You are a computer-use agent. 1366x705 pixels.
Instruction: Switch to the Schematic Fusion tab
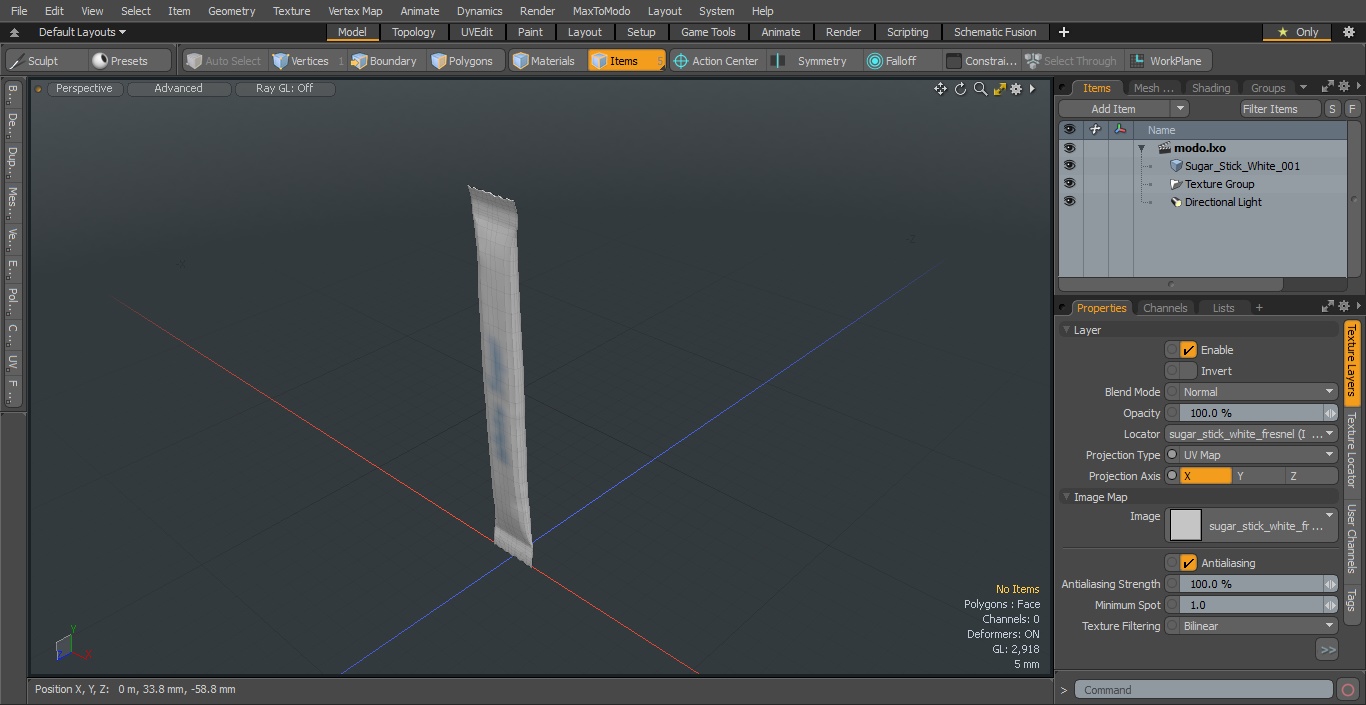coord(995,32)
